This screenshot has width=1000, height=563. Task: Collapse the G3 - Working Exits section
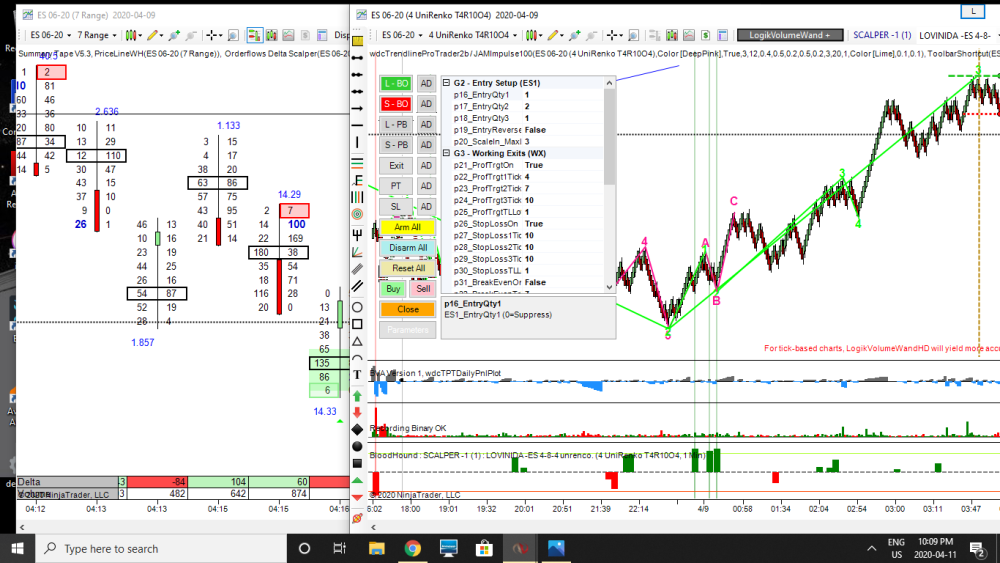click(x=447, y=153)
